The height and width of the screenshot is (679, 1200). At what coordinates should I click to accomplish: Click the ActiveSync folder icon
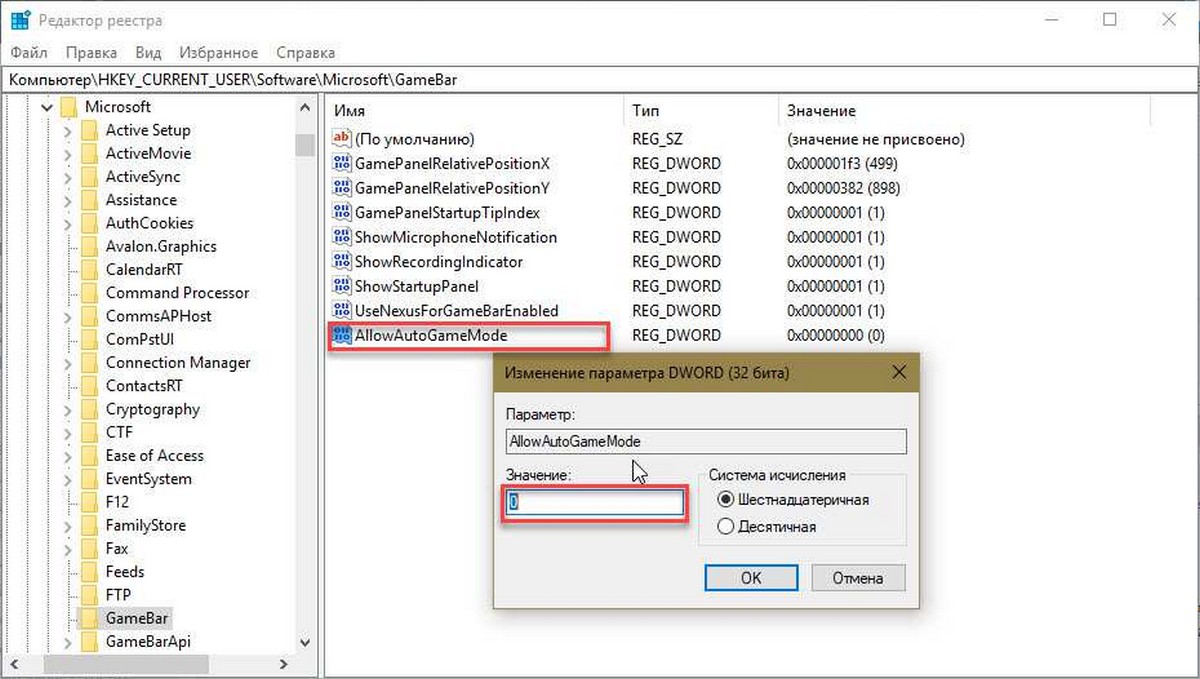click(x=89, y=176)
